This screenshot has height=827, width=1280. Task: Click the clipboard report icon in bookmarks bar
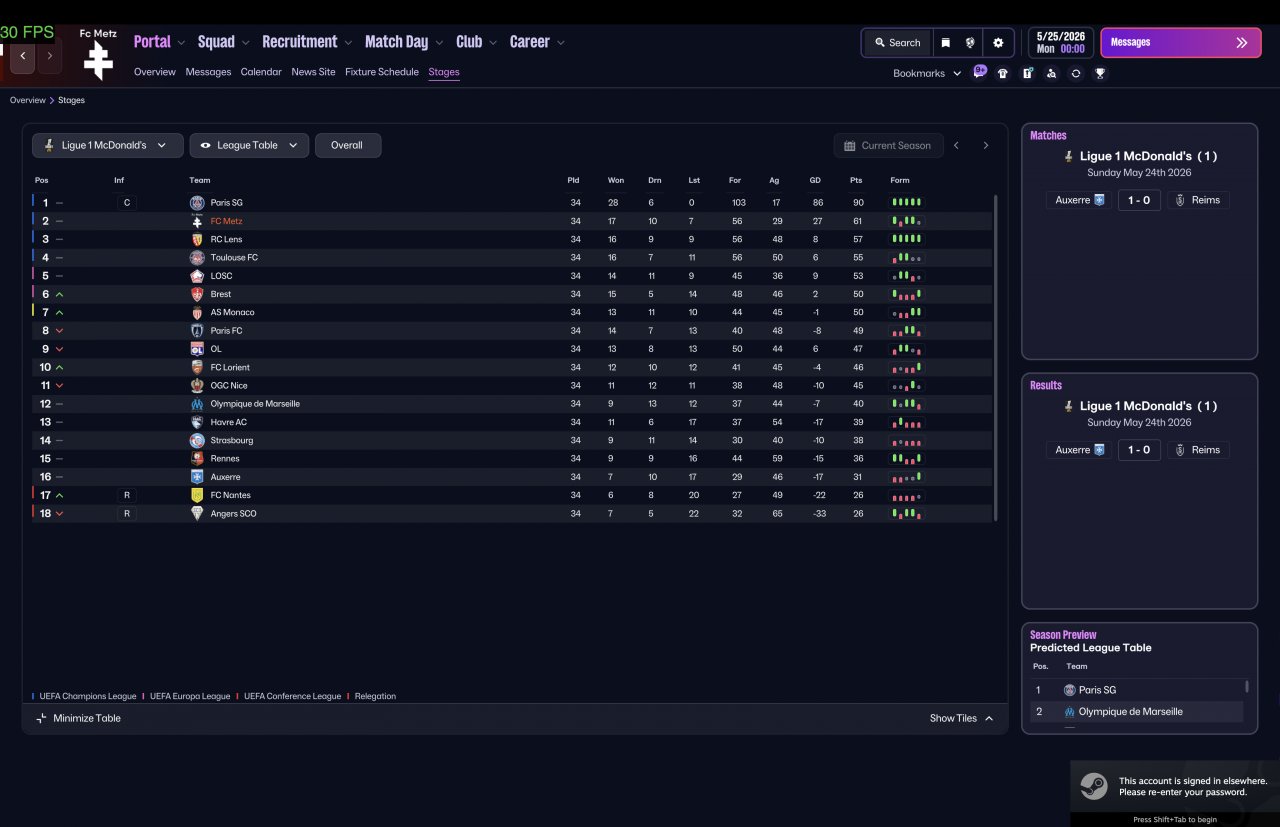1027,73
